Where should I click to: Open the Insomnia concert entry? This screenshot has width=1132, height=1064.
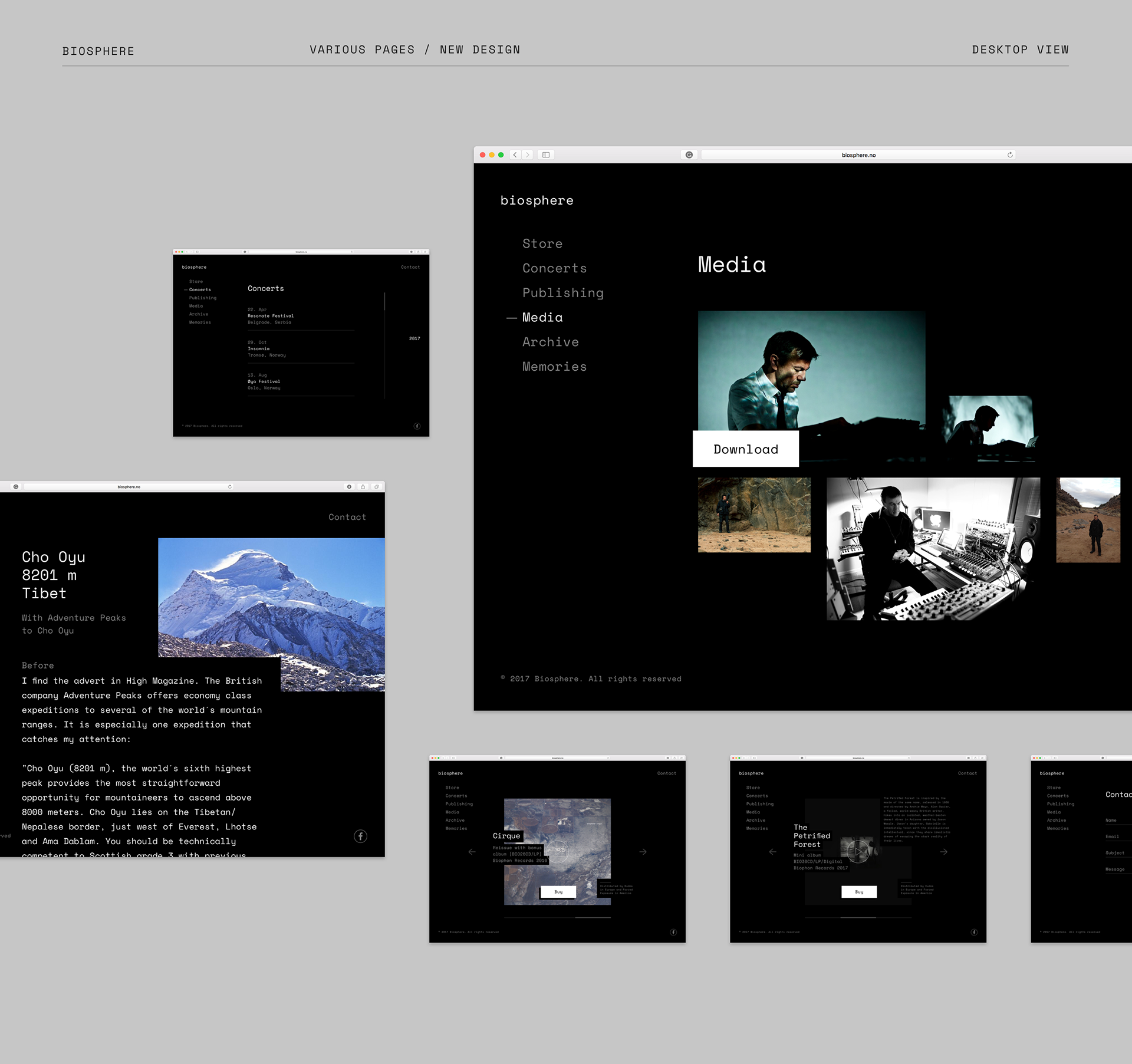coord(301,349)
